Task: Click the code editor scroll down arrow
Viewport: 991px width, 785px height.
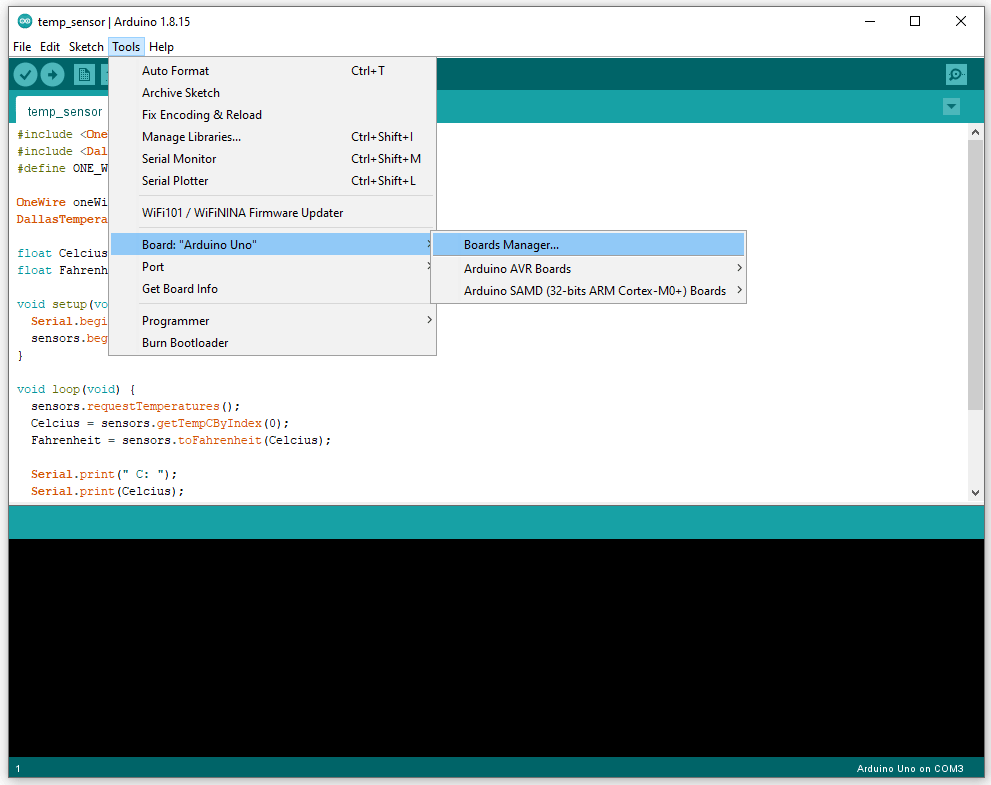Action: (x=975, y=492)
